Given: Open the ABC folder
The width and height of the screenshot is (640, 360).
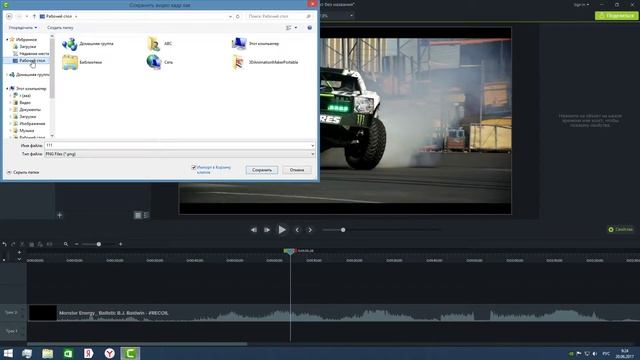Looking at the screenshot, I should pyautogui.click(x=160, y=44).
